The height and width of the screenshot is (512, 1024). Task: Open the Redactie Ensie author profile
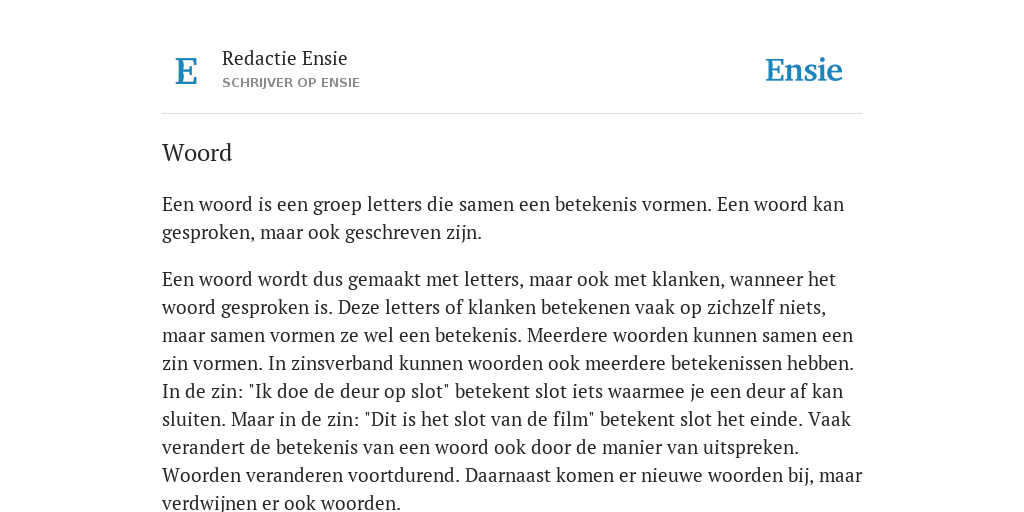[x=284, y=58]
